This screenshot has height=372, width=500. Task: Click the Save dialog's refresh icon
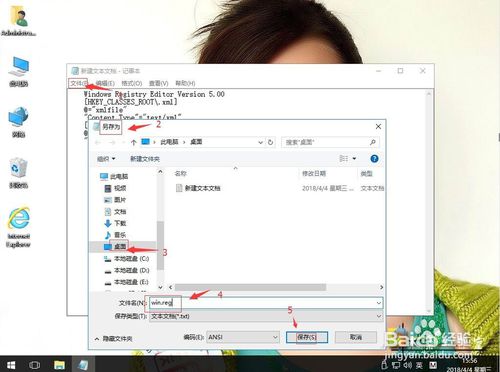271,142
